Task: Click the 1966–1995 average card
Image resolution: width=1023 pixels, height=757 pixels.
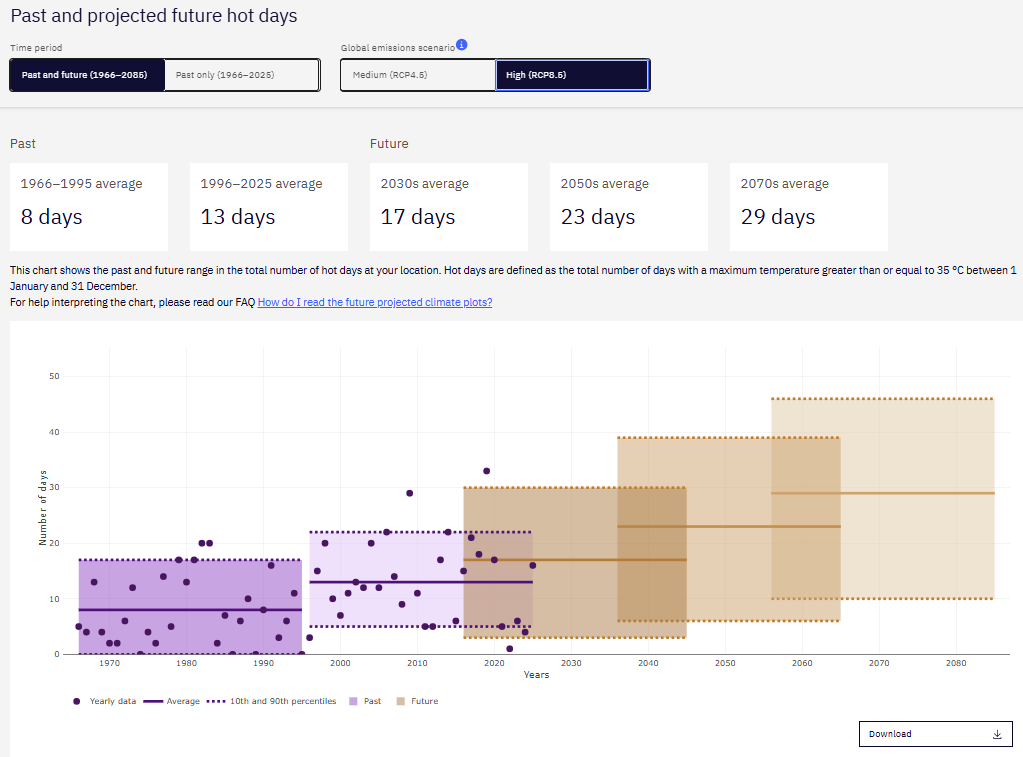Action: [x=89, y=207]
